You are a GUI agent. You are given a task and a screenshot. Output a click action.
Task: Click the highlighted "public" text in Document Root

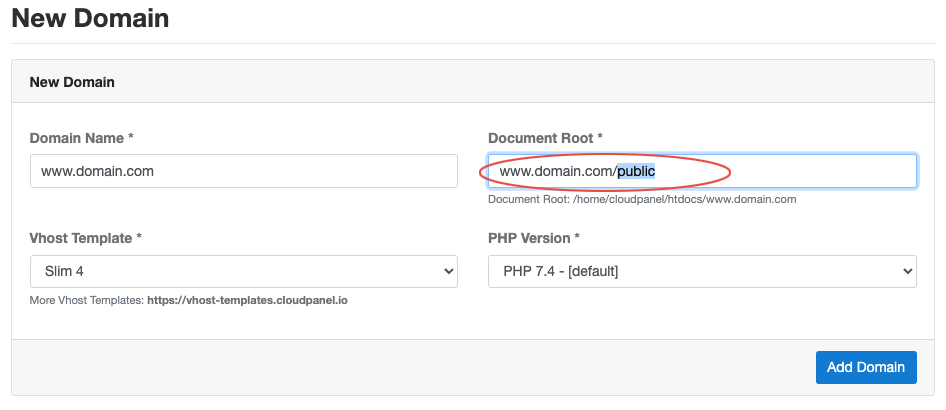(x=636, y=172)
